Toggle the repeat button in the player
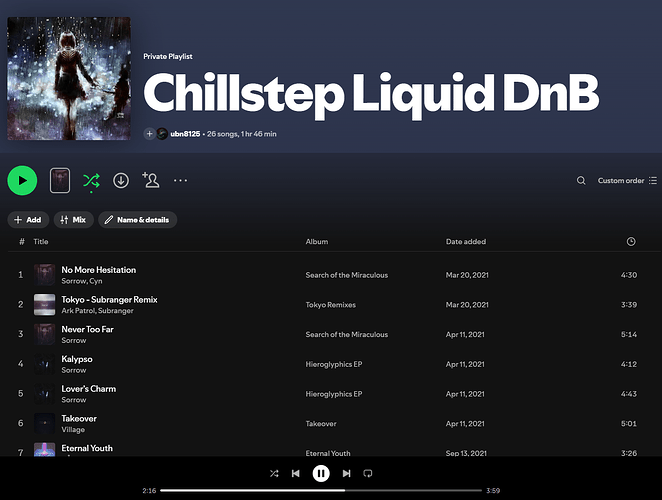Image resolution: width=662 pixels, height=500 pixels. 368,473
